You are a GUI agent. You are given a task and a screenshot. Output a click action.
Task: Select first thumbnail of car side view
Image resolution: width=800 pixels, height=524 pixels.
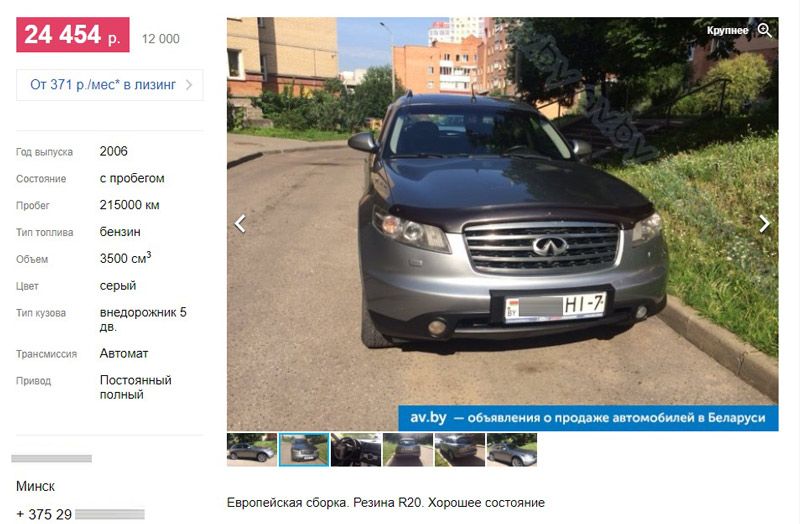(252, 450)
